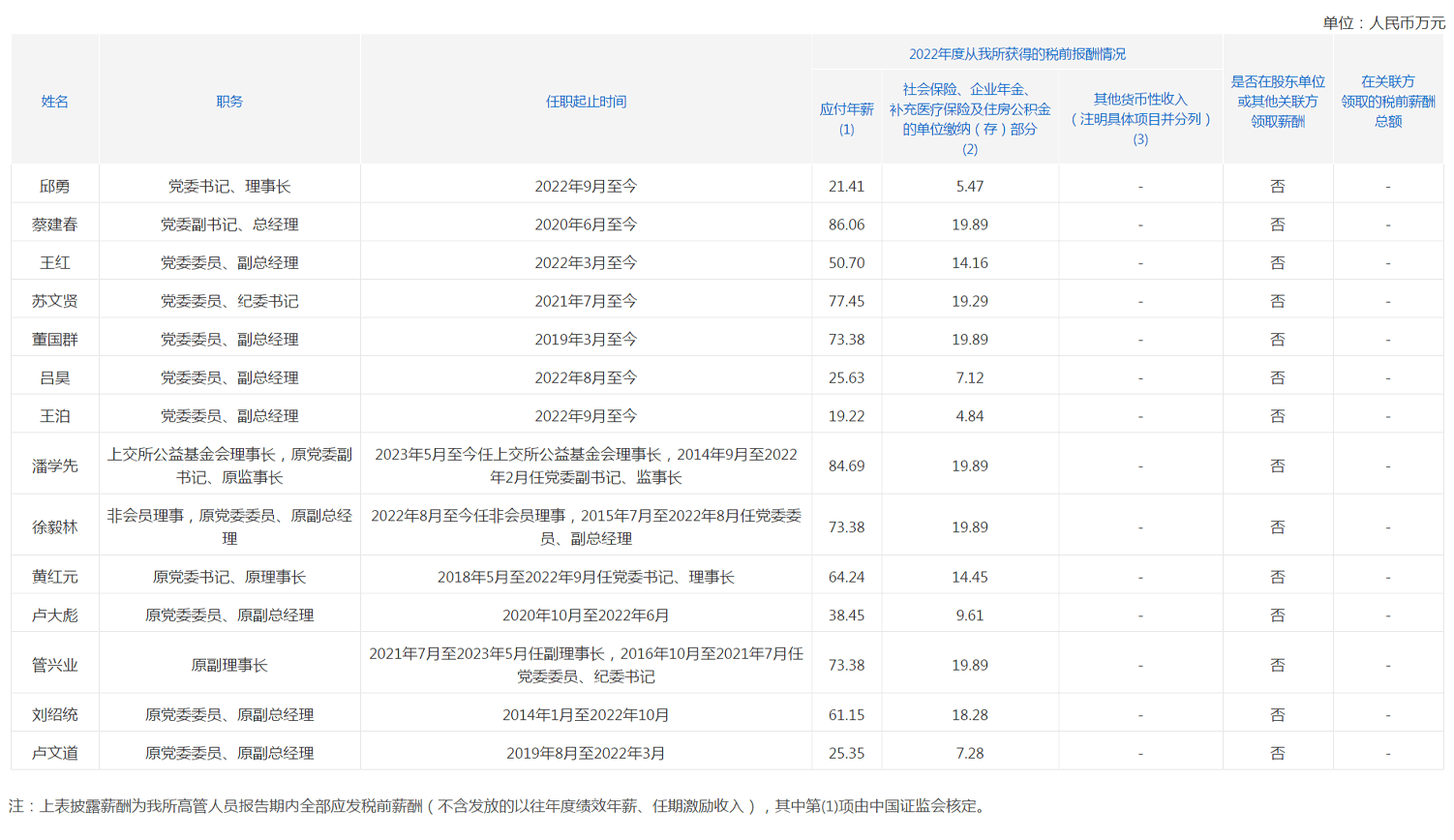Click the 2022年度从我所获得的税前报酬情况 header
The height and width of the screenshot is (840, 1454).
click(x=1016, y=54)
